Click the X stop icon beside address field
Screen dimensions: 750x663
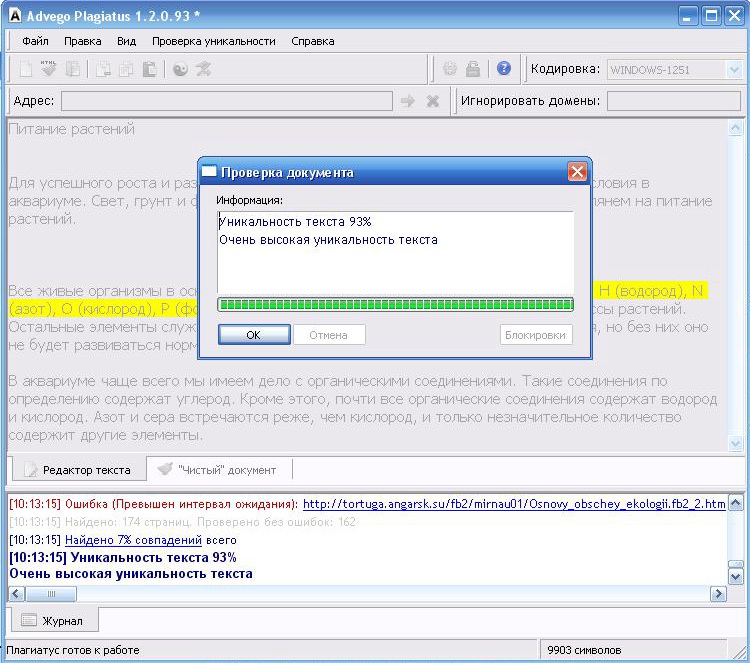pos(433,101)
